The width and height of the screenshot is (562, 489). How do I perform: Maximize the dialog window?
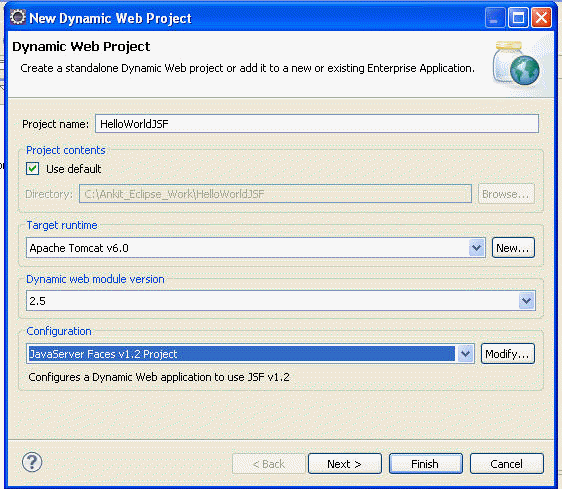click(x=518, y=18)
